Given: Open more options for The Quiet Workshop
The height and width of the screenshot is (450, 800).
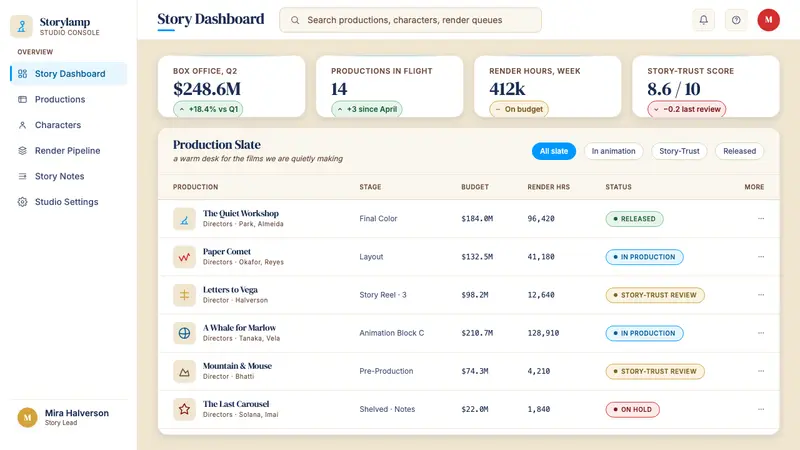Looking at the screenshot, I should (761, 218).
